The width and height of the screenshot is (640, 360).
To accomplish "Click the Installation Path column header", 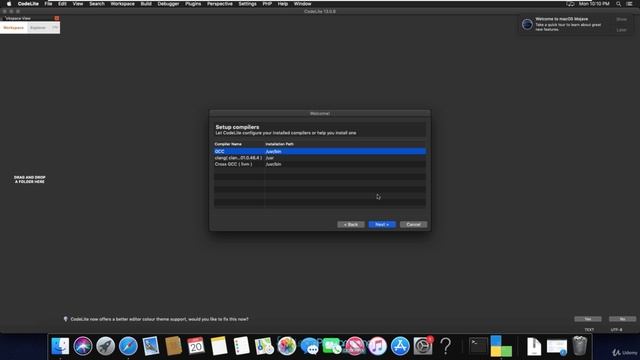I will (x=280, y=144).
